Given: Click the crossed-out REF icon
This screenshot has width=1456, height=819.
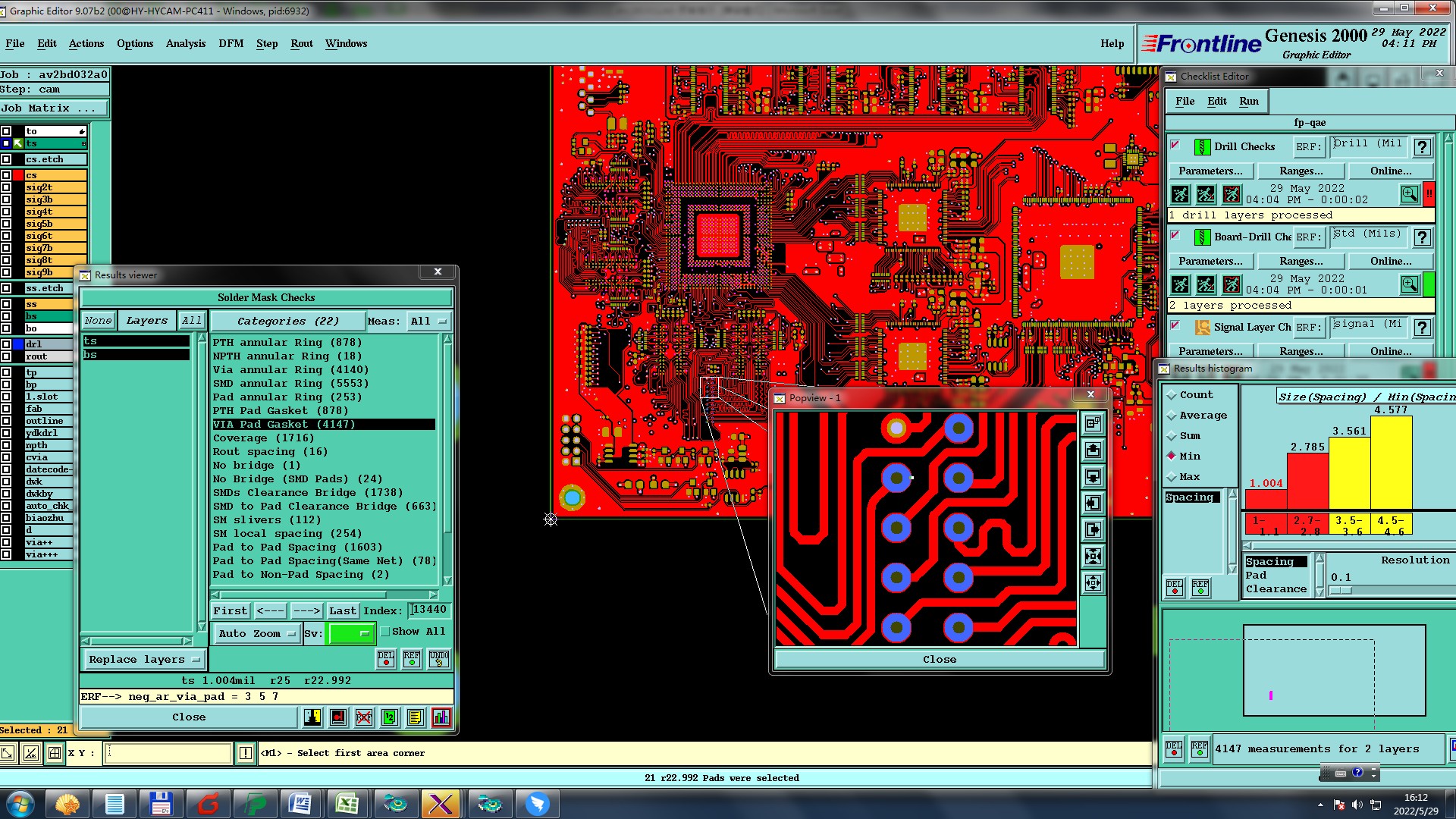Looking at the screenshot, I should [x=364, y=717].
